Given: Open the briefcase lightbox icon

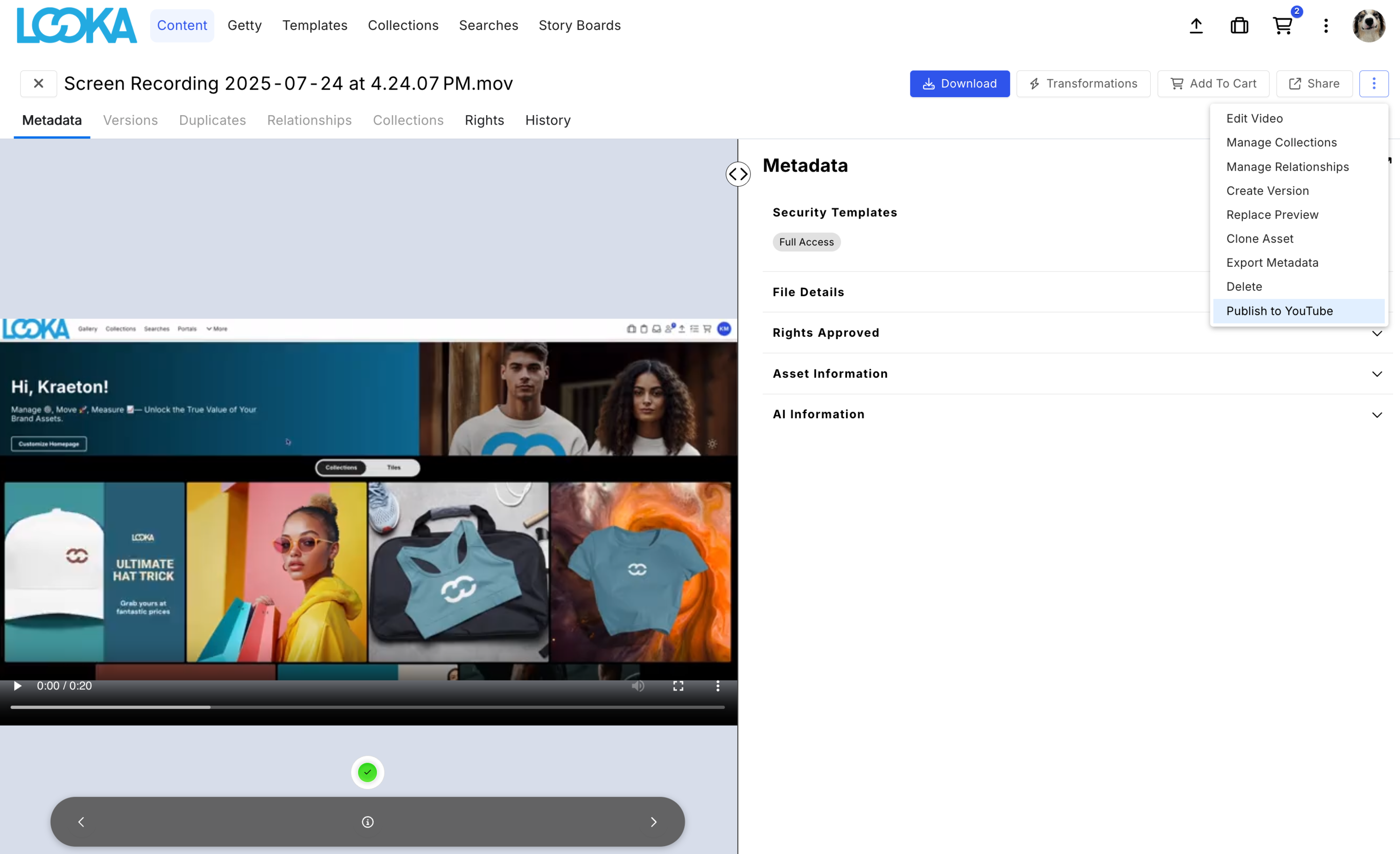Looking at the screenshot, I should click(x=1239, y=26).
